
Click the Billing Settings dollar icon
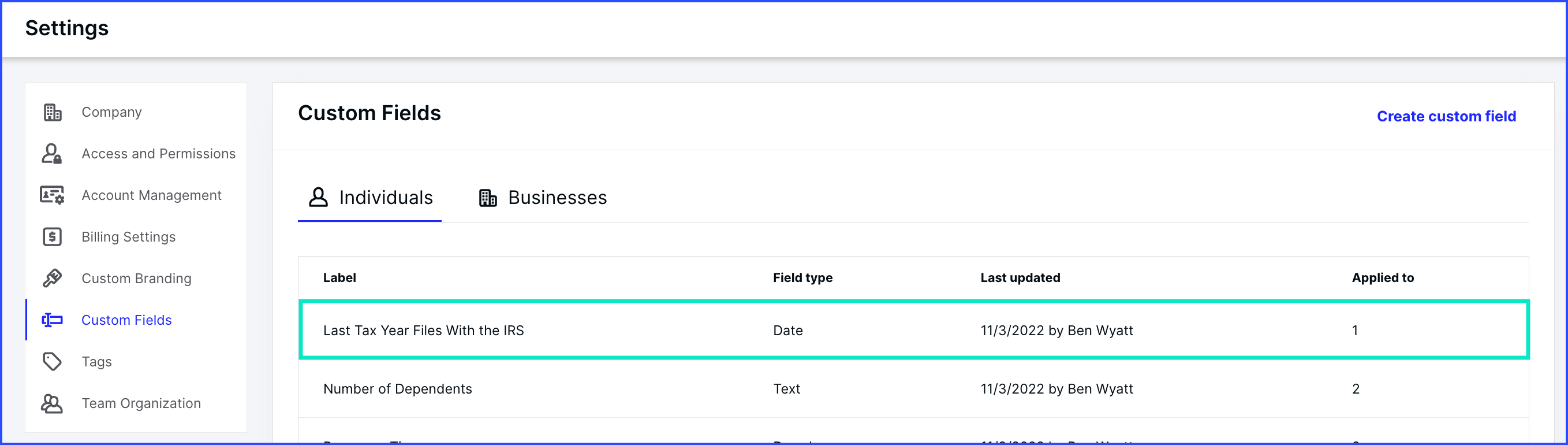[x=53, y=236]
